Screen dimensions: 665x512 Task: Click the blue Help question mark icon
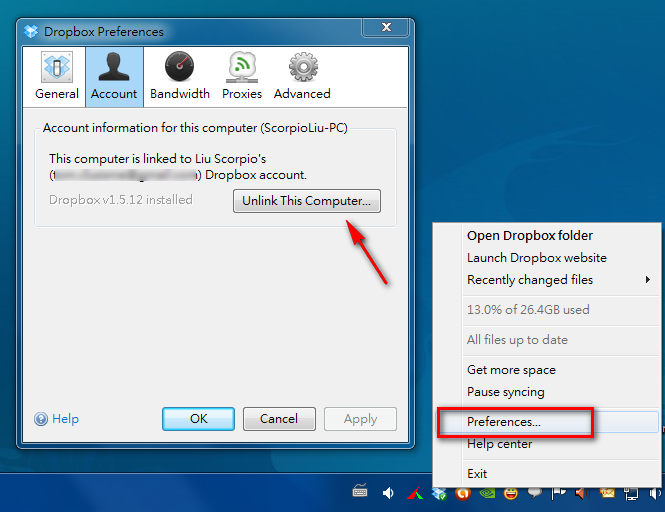tap(41, 419)
